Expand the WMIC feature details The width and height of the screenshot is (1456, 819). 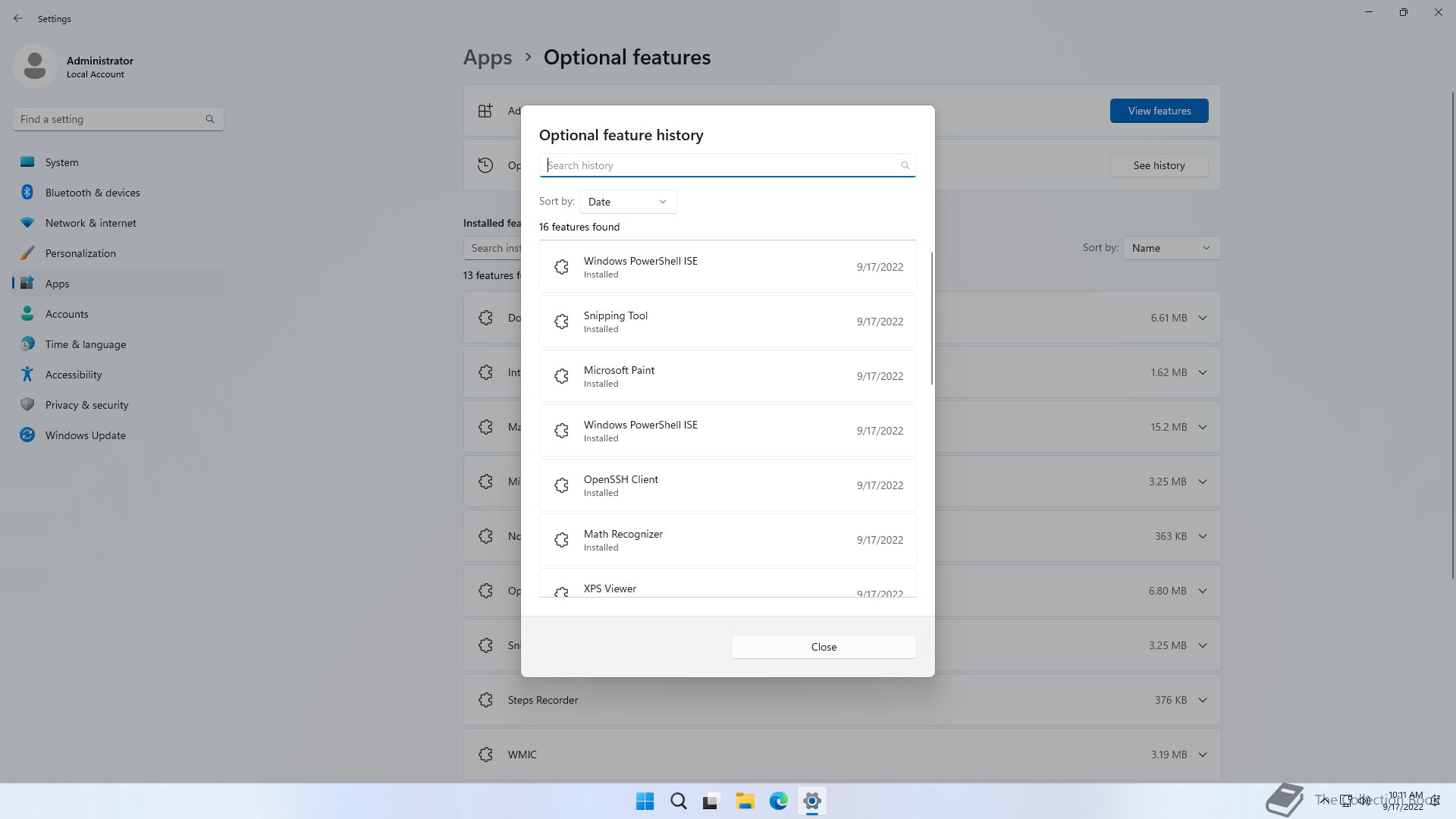(1203, 755)
